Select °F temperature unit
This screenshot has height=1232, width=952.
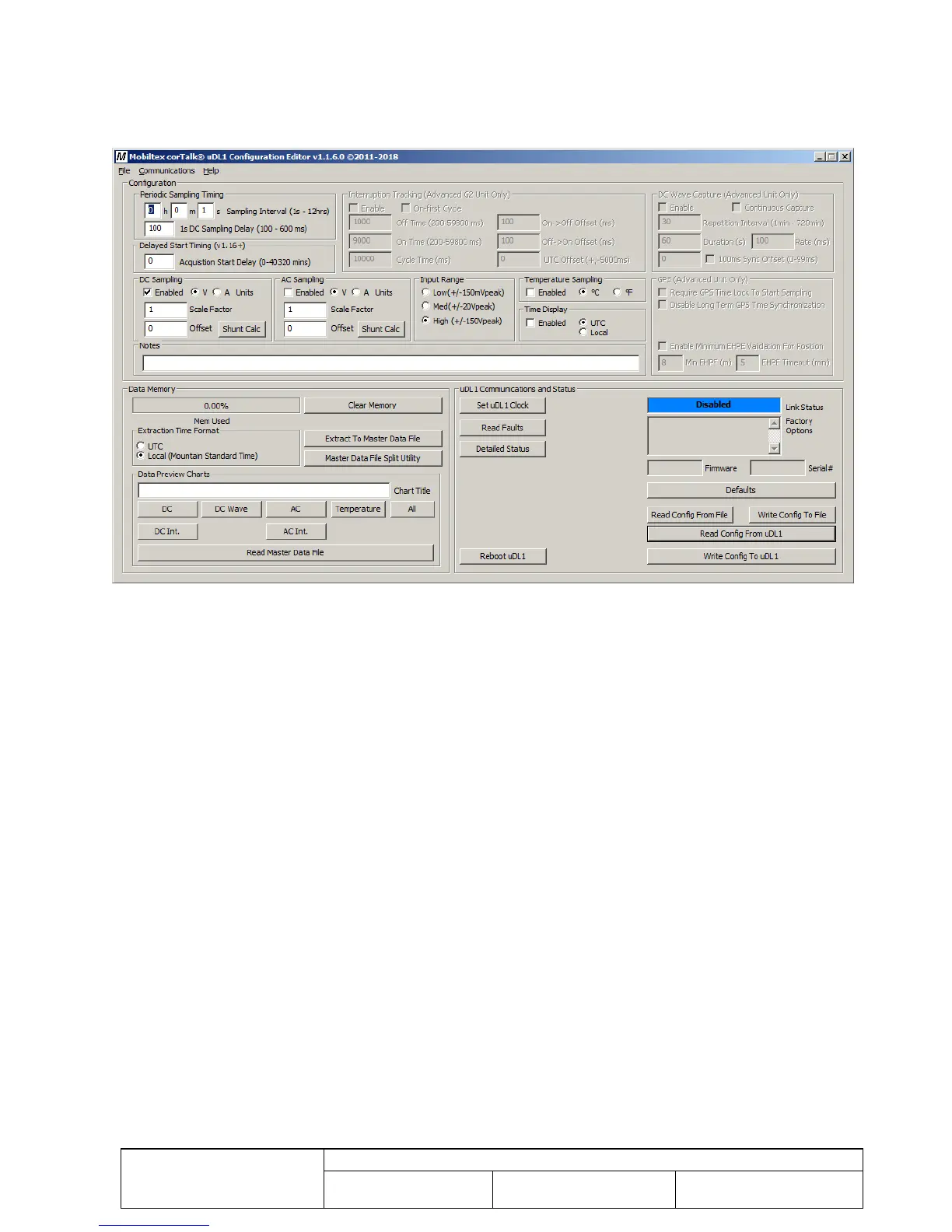(x=617, y=292)
